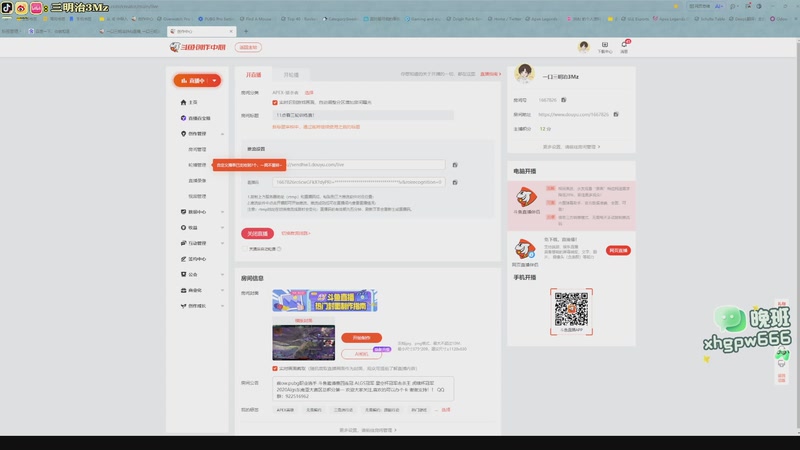The image size is (800, 450).
Task: Open the last submenu entry under creation management
Action: (x=197, y=196)
